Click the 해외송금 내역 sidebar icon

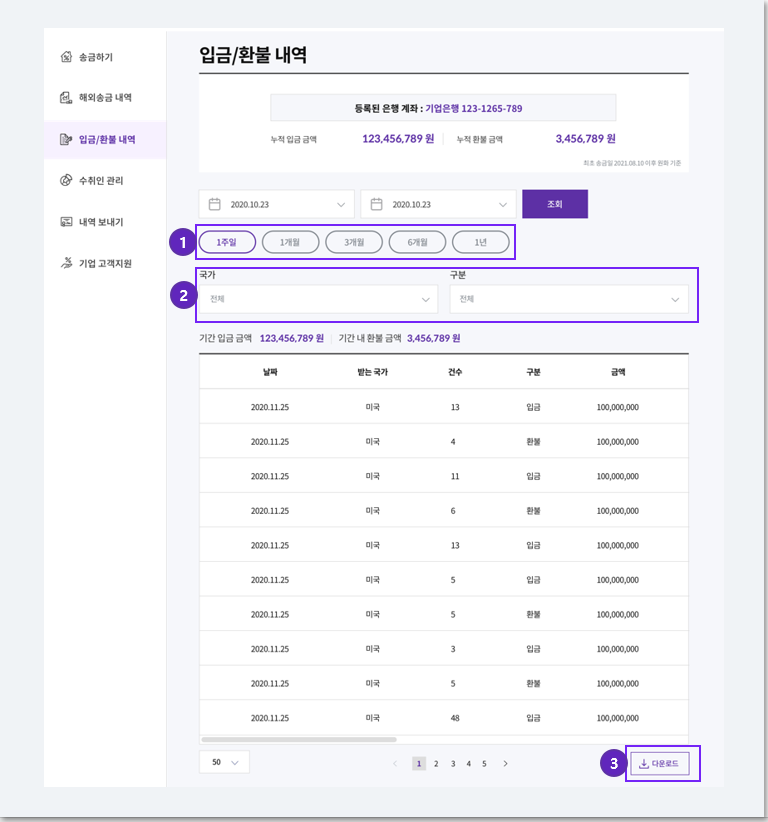(x=66, y=98)
